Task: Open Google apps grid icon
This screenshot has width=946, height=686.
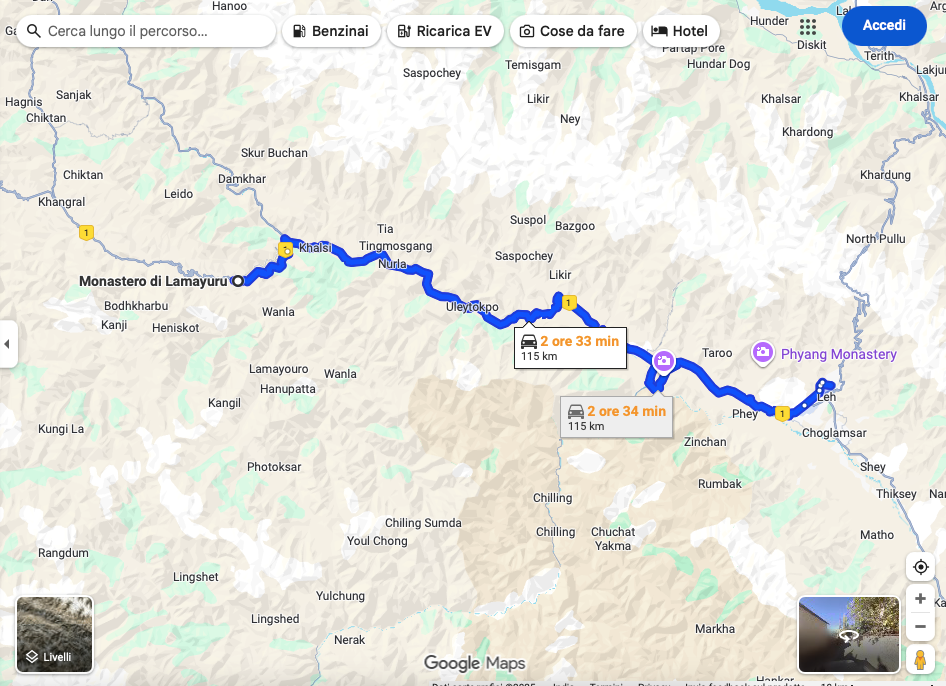Action: tap(807, 27)
